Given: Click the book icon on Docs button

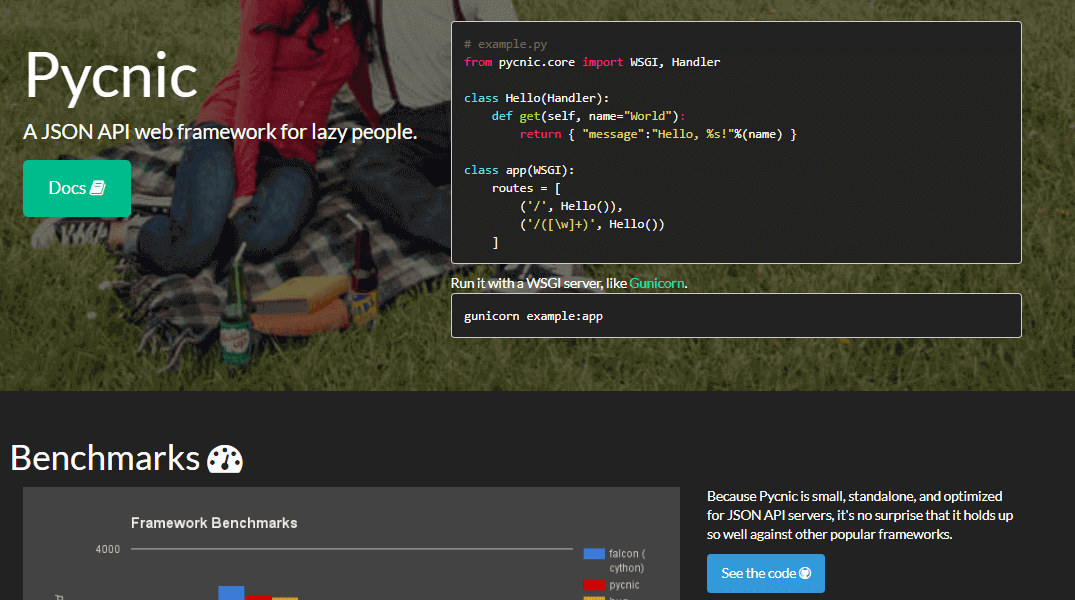Looking at the screenshot, I should [98, 188].
